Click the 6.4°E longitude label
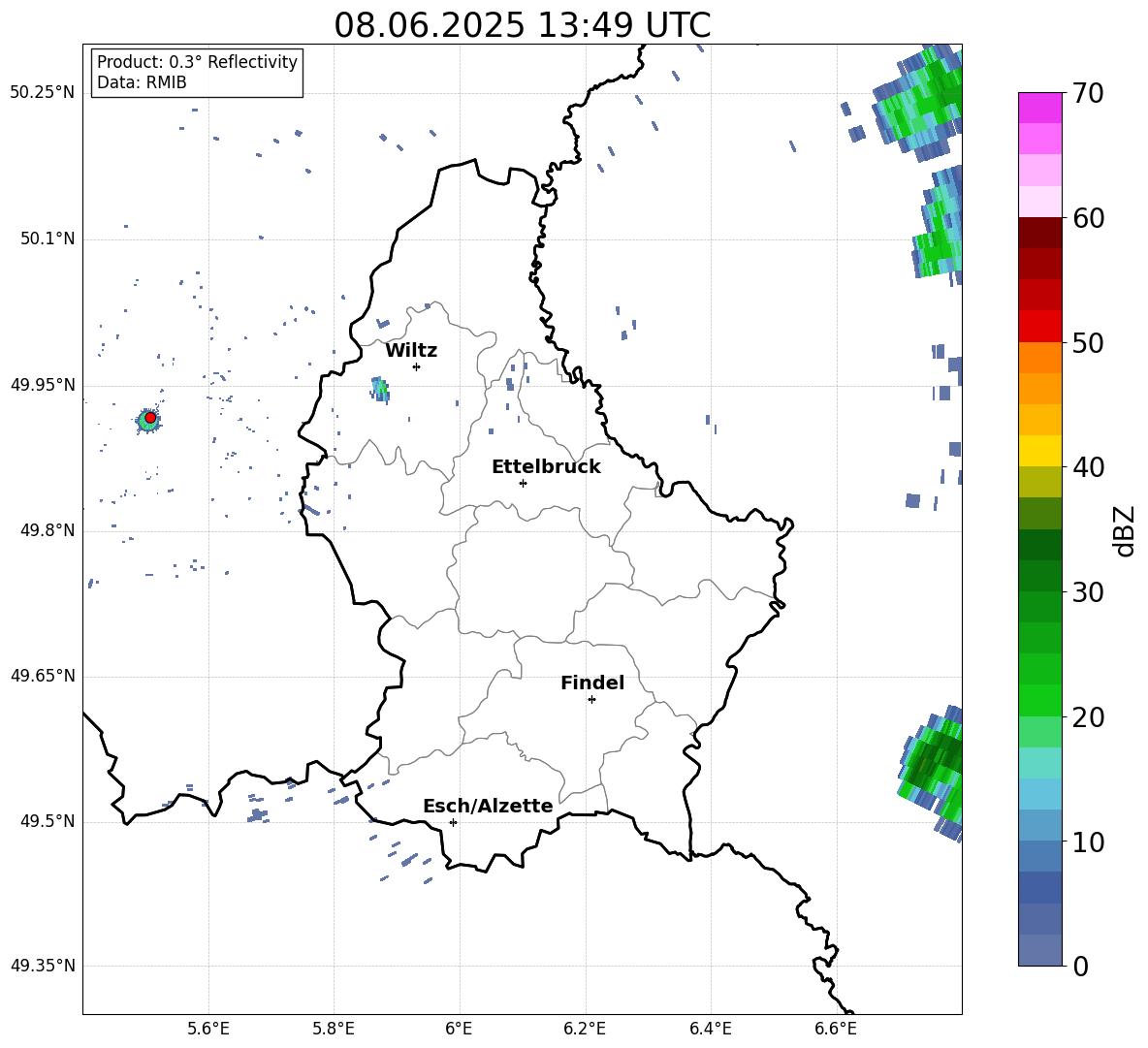This screenshot has height=1048, width=1148. point(710,1029)
